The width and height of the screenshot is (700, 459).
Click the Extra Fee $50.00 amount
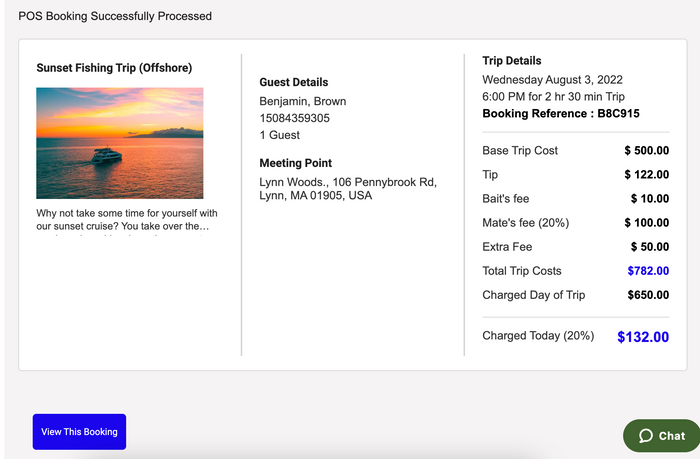click(649, 247)
